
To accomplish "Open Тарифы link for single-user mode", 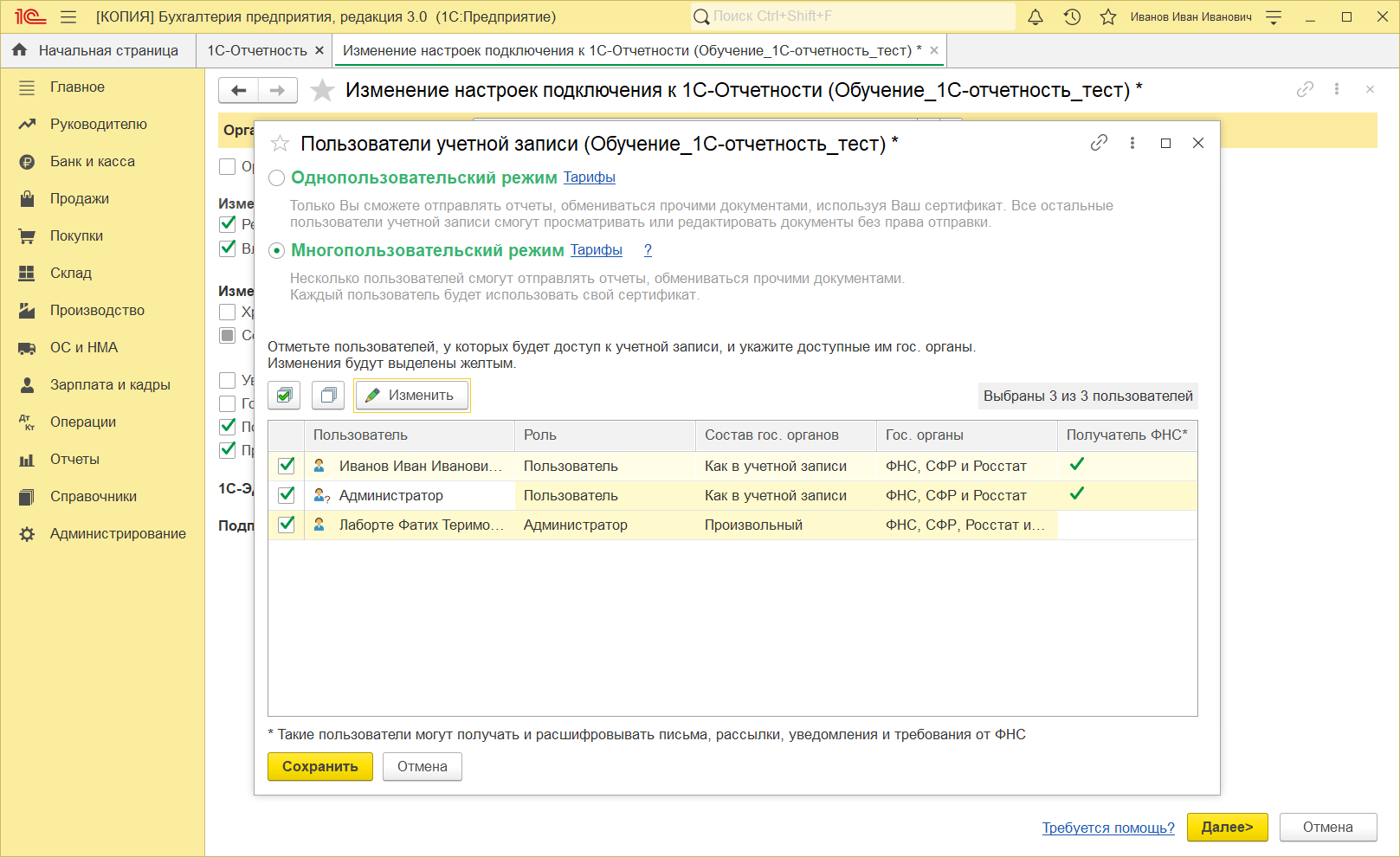I will (x=590, y=177).
